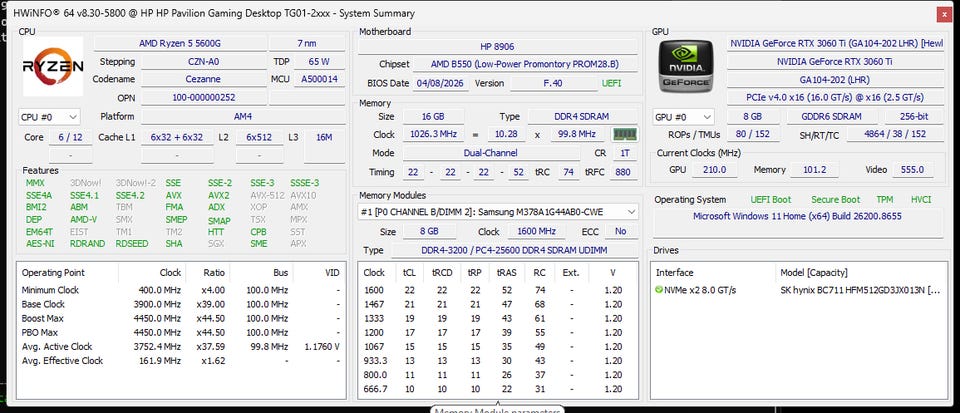Click the GPU clock 210.0 field
The height and width of the screenshot is (413, 960).
coord(714,170)
